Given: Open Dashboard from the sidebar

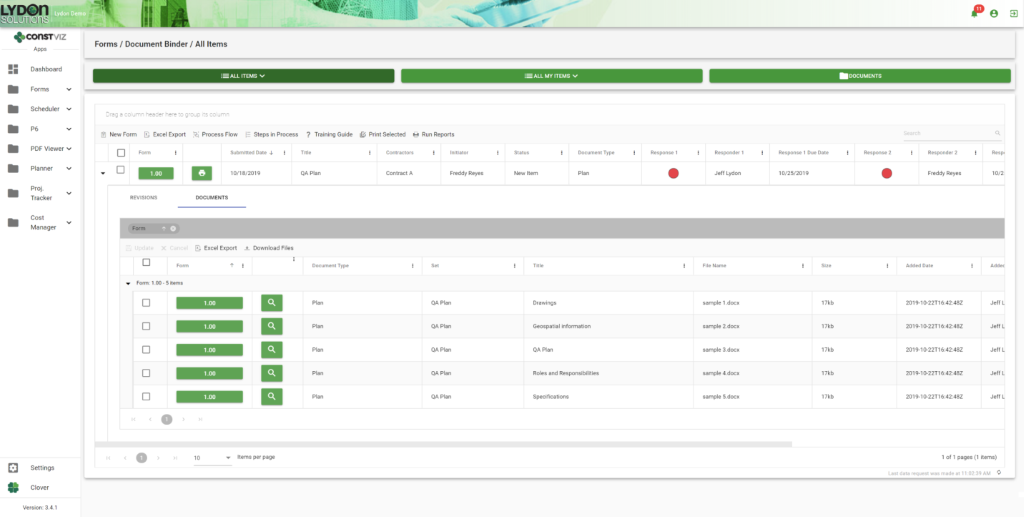Looking at the screenshot, I should coord(45,69).
